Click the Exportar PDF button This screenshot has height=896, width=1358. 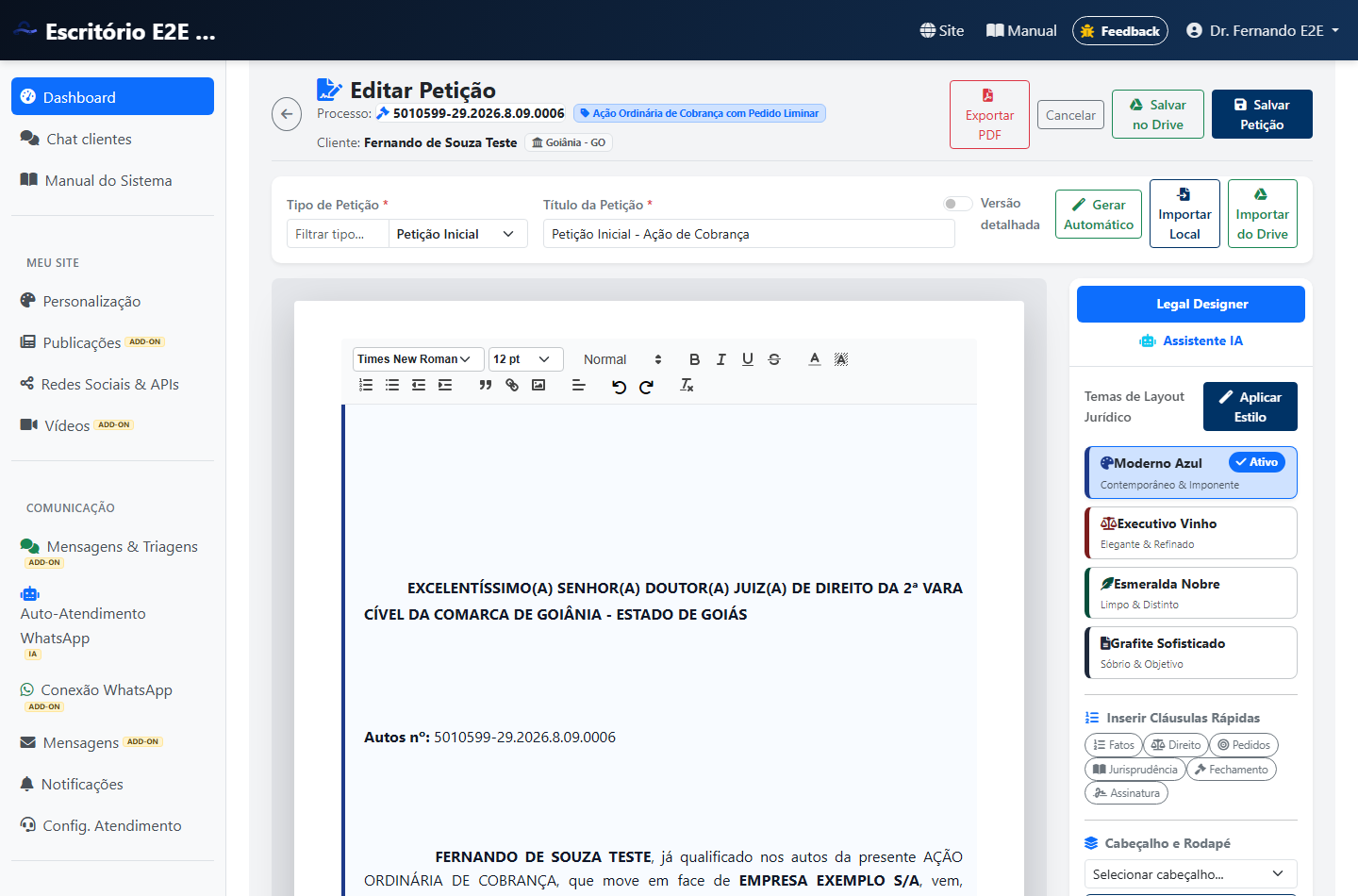coord(989,114)
